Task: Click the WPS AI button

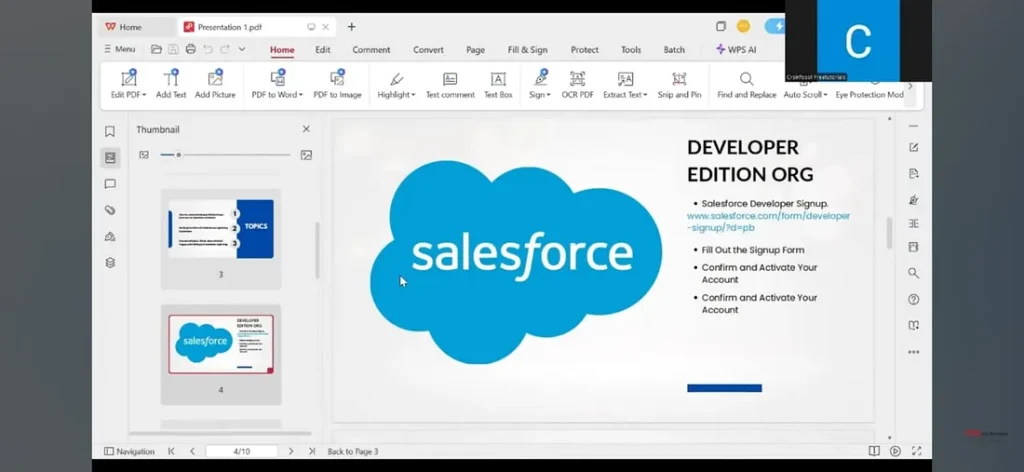Action: 736,49
